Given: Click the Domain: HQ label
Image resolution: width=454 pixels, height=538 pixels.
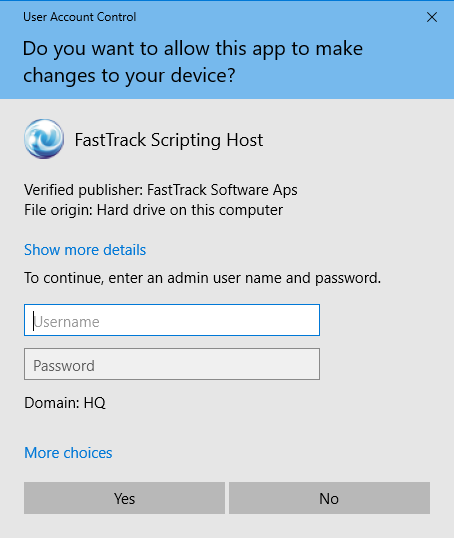Looking at the screenshot, I should click(65, 402).
